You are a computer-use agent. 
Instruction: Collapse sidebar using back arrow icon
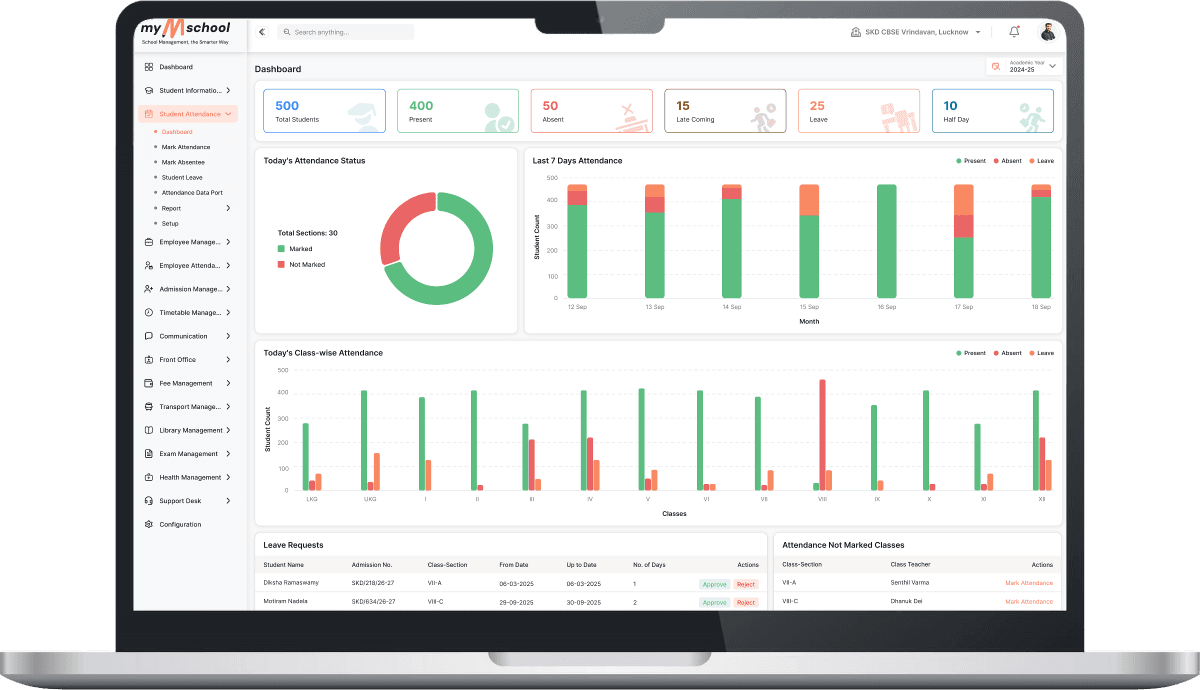coord(262,32)
